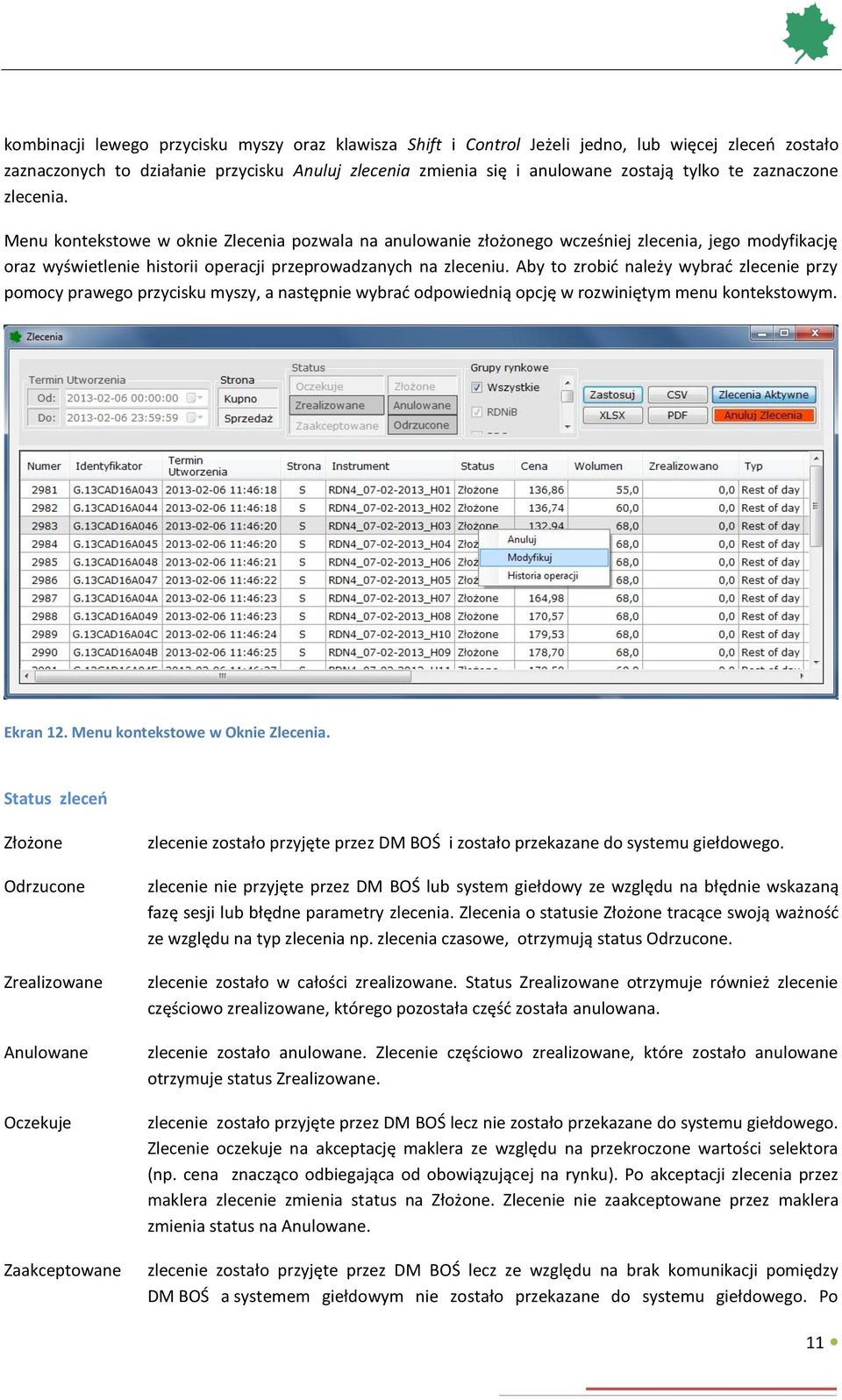Click down arrow of Grupy rynkowe list
842x1400 pixels.
(x=567, y=427)
